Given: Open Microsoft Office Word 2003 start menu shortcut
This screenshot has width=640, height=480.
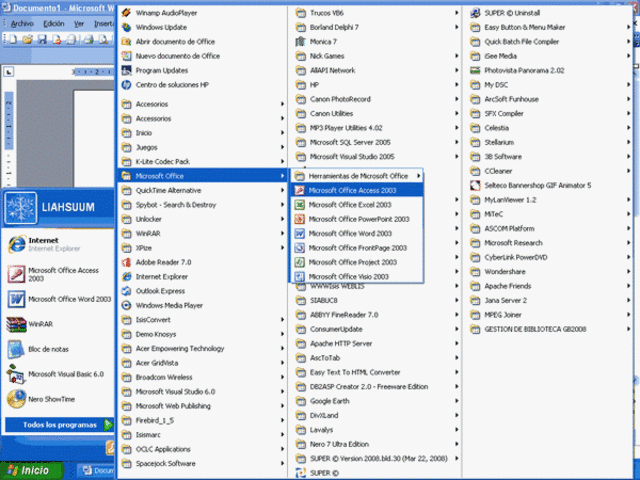Looking at the screenshot, I should click(x=58, y=299).
